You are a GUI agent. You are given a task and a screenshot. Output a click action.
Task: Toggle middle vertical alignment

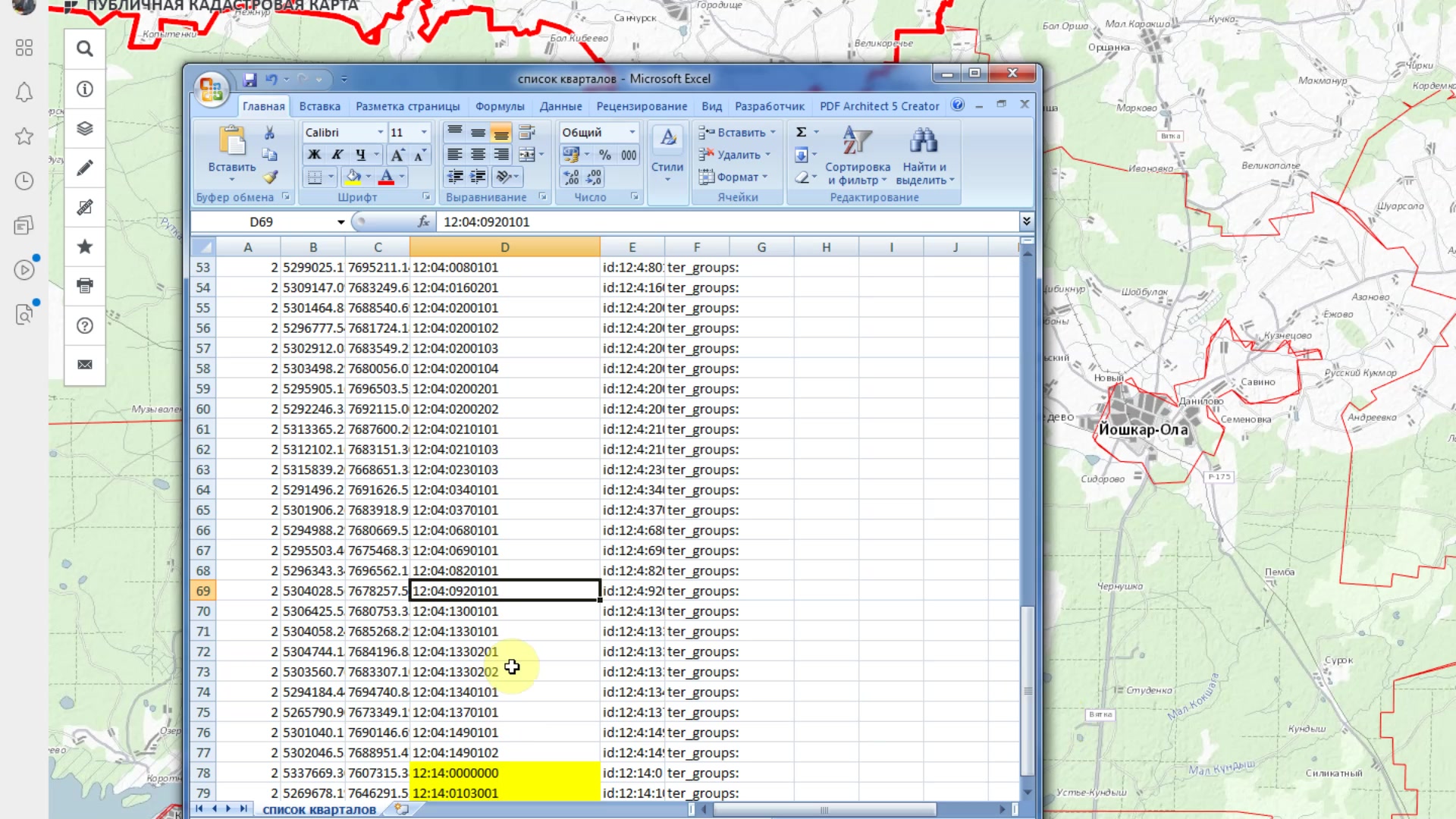click(x=478, y=133)
